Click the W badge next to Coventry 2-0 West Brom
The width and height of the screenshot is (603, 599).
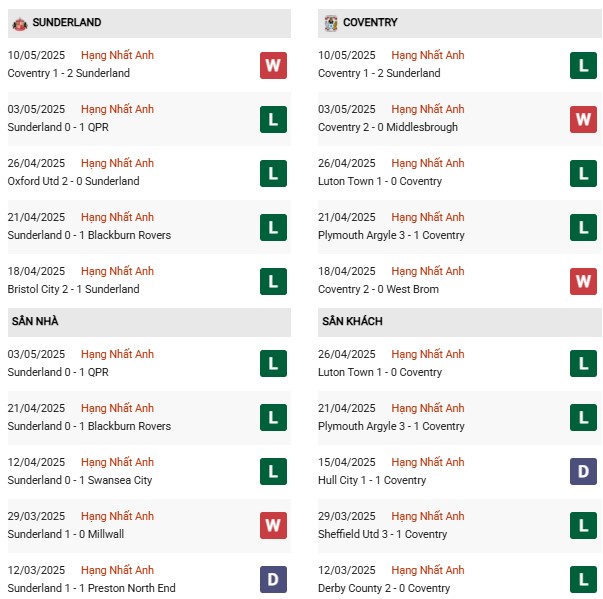click(583, 281)
